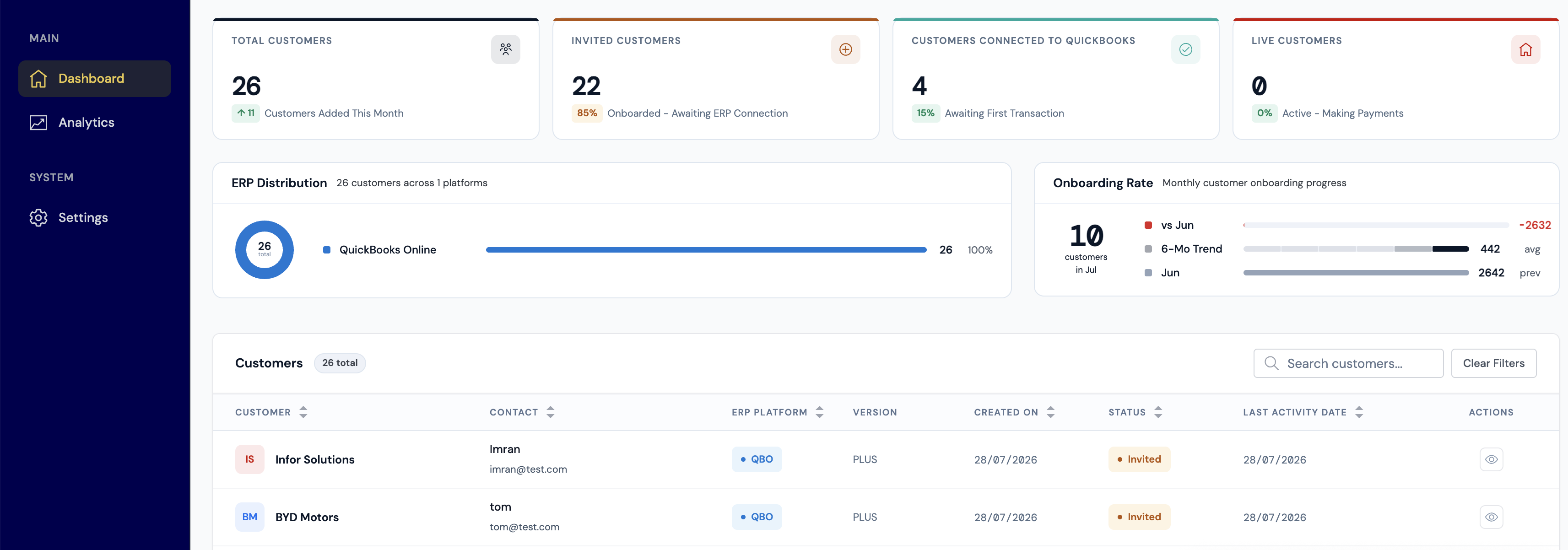This screenshot has height=550, width=1568.
Task: Sort table by Created On column arrows
Action: tap(1050, 412)
